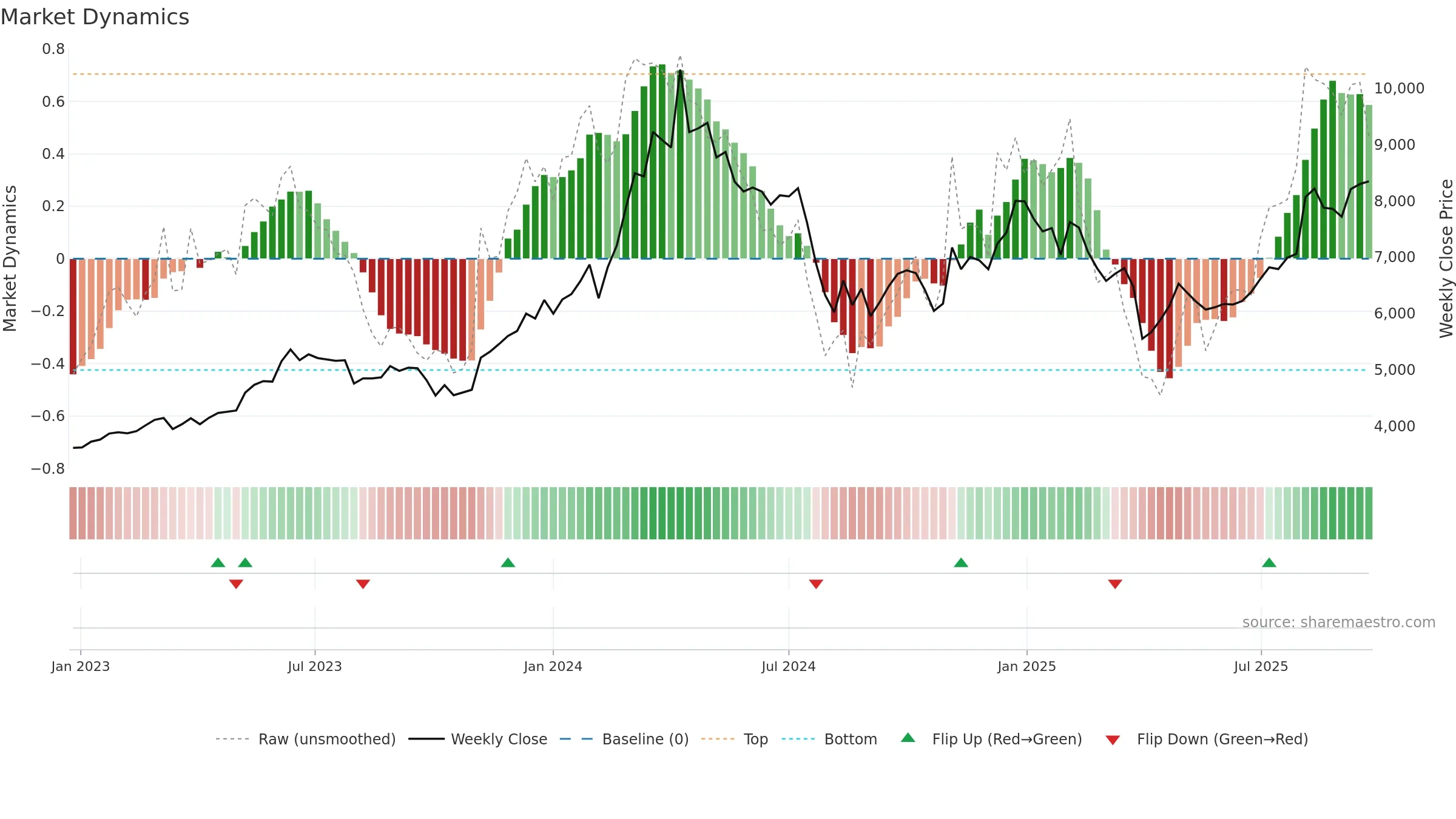The height and width of the screenshot is (819, 1456).
Task: Select the Flip Up triangle just before Jan 2024
Action: (x=508, y=562)
